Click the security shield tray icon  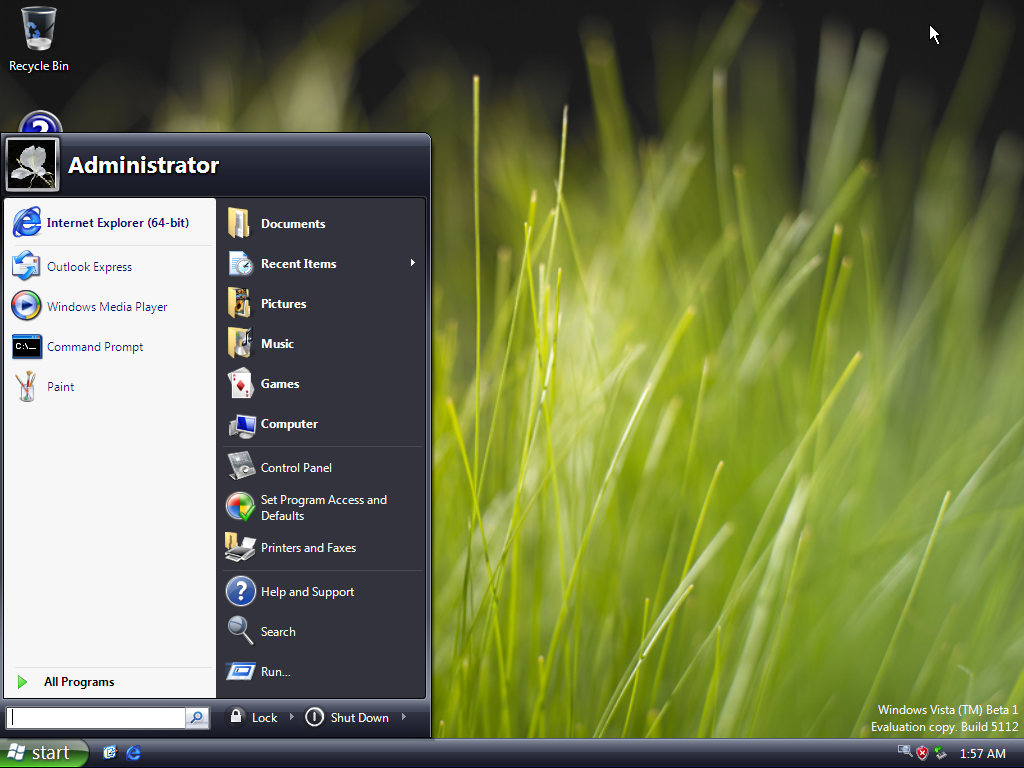pos(922,753)
